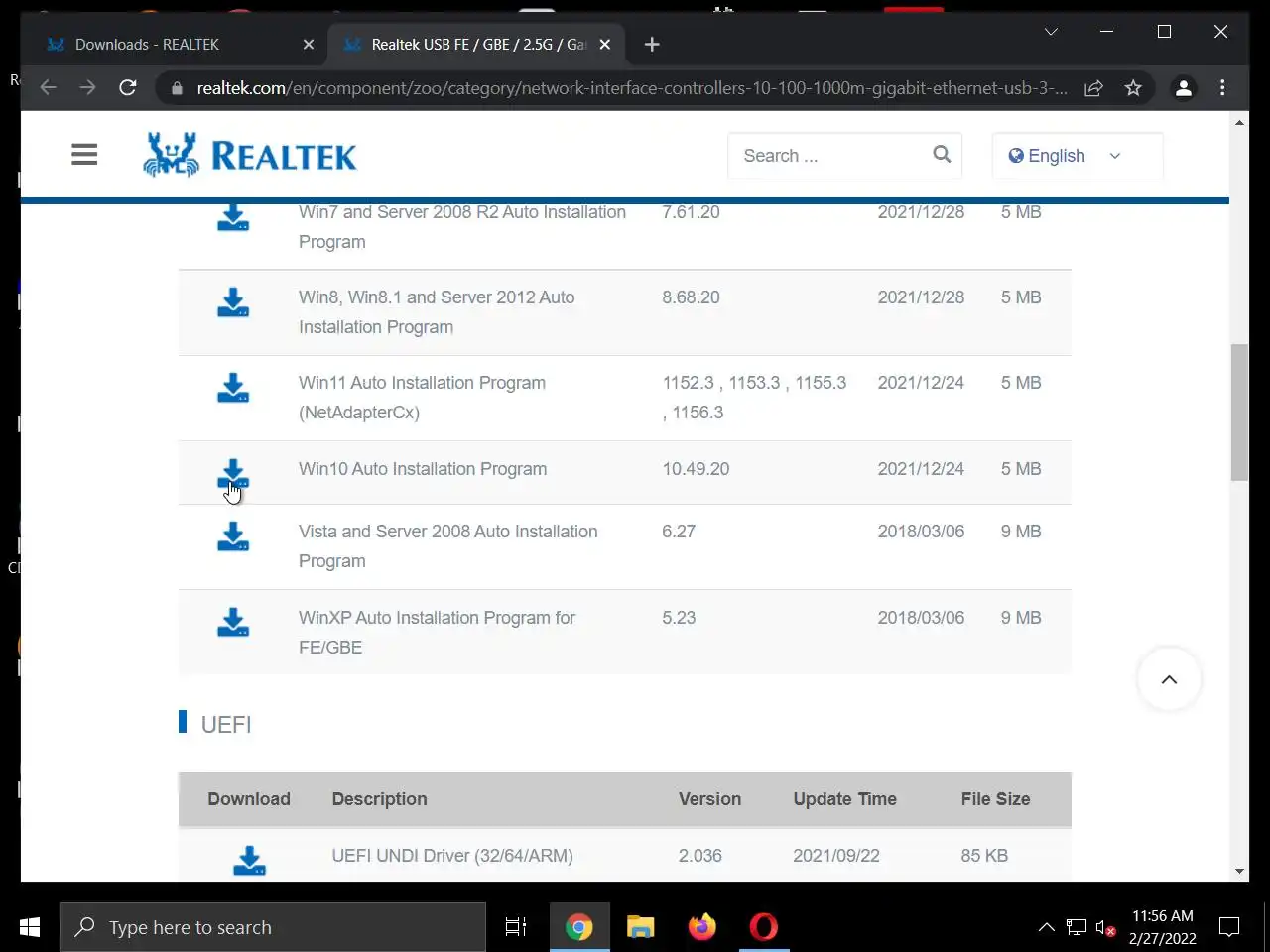Go forward in browser history

click(x=87, y=88)
